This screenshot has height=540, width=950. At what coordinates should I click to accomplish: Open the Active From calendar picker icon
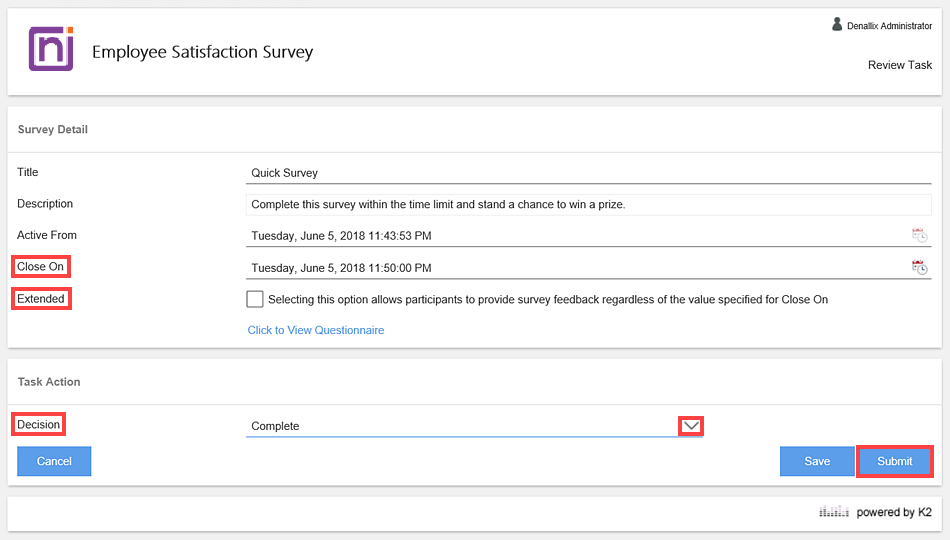[x=919, y=236]
